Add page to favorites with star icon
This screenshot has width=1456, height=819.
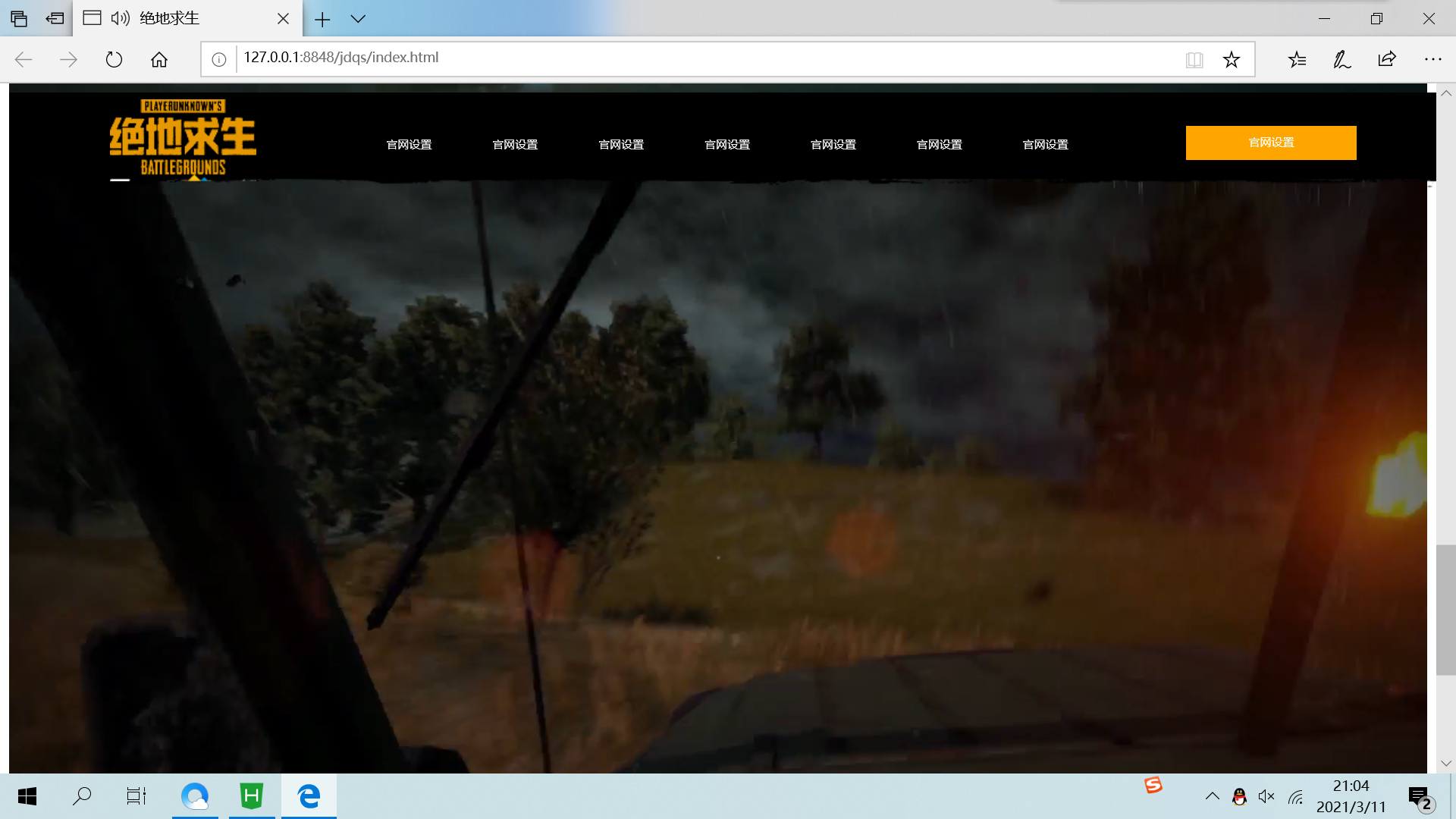[x=1231, y=59]
